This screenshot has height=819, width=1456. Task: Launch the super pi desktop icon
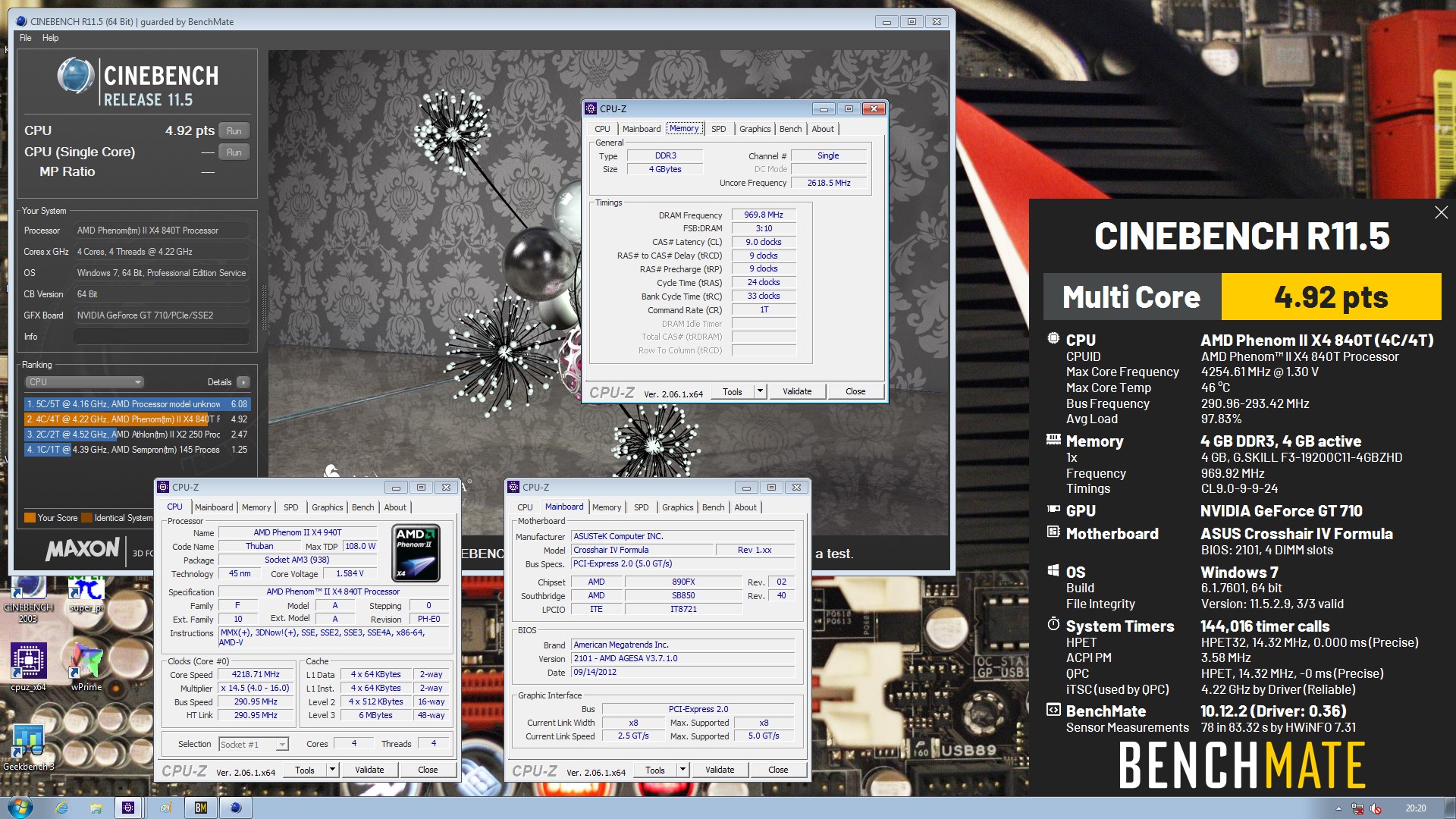(x=86, y=595)
